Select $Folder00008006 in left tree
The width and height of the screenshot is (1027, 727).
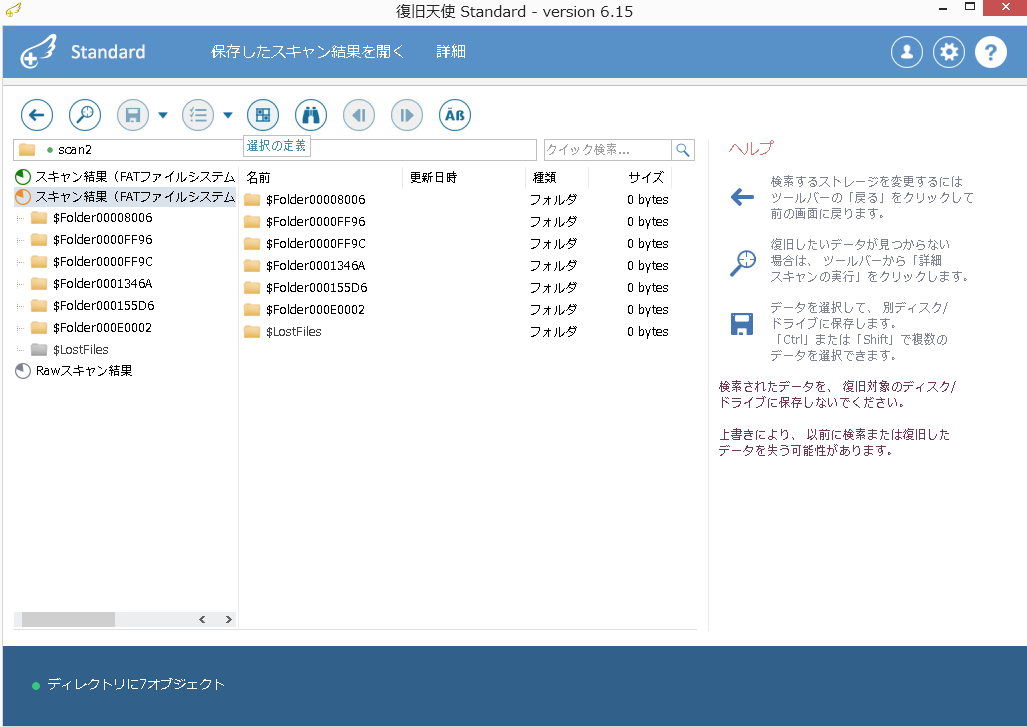(x=92, y=218)
